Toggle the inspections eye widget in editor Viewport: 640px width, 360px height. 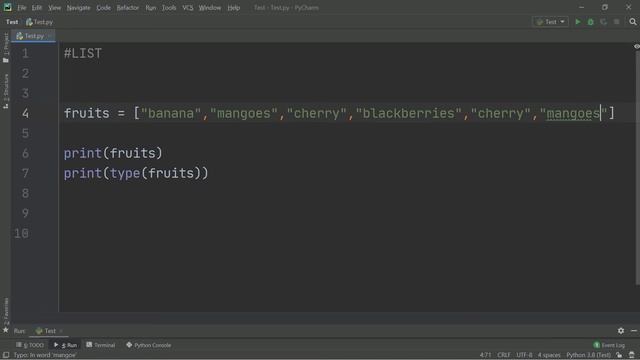click(636, 47)
